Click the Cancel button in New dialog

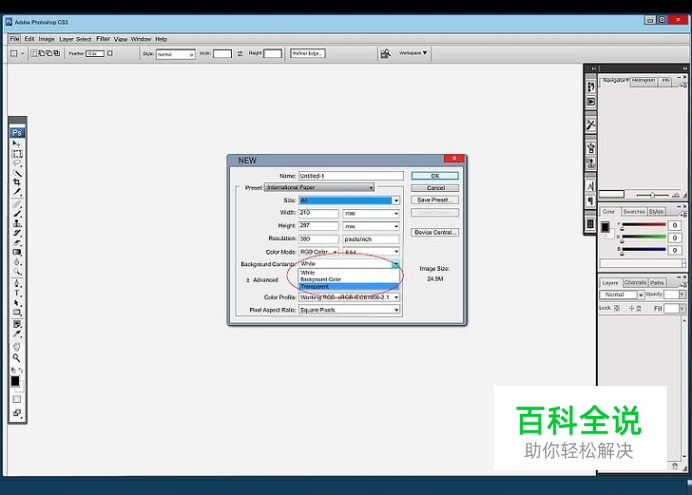(x=435, y=188)
